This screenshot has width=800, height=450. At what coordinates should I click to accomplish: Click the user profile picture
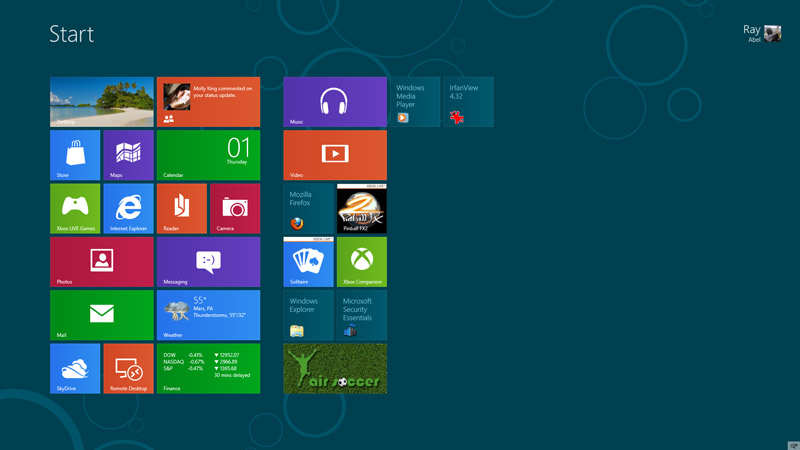[772, 34]
